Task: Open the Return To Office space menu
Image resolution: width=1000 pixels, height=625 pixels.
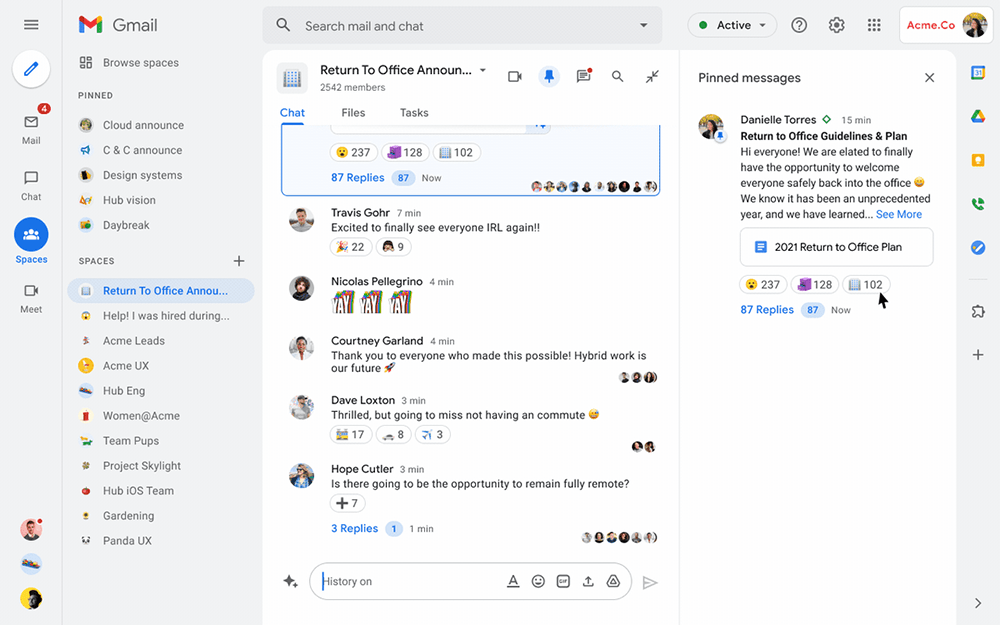Action: tap(482, 69)
